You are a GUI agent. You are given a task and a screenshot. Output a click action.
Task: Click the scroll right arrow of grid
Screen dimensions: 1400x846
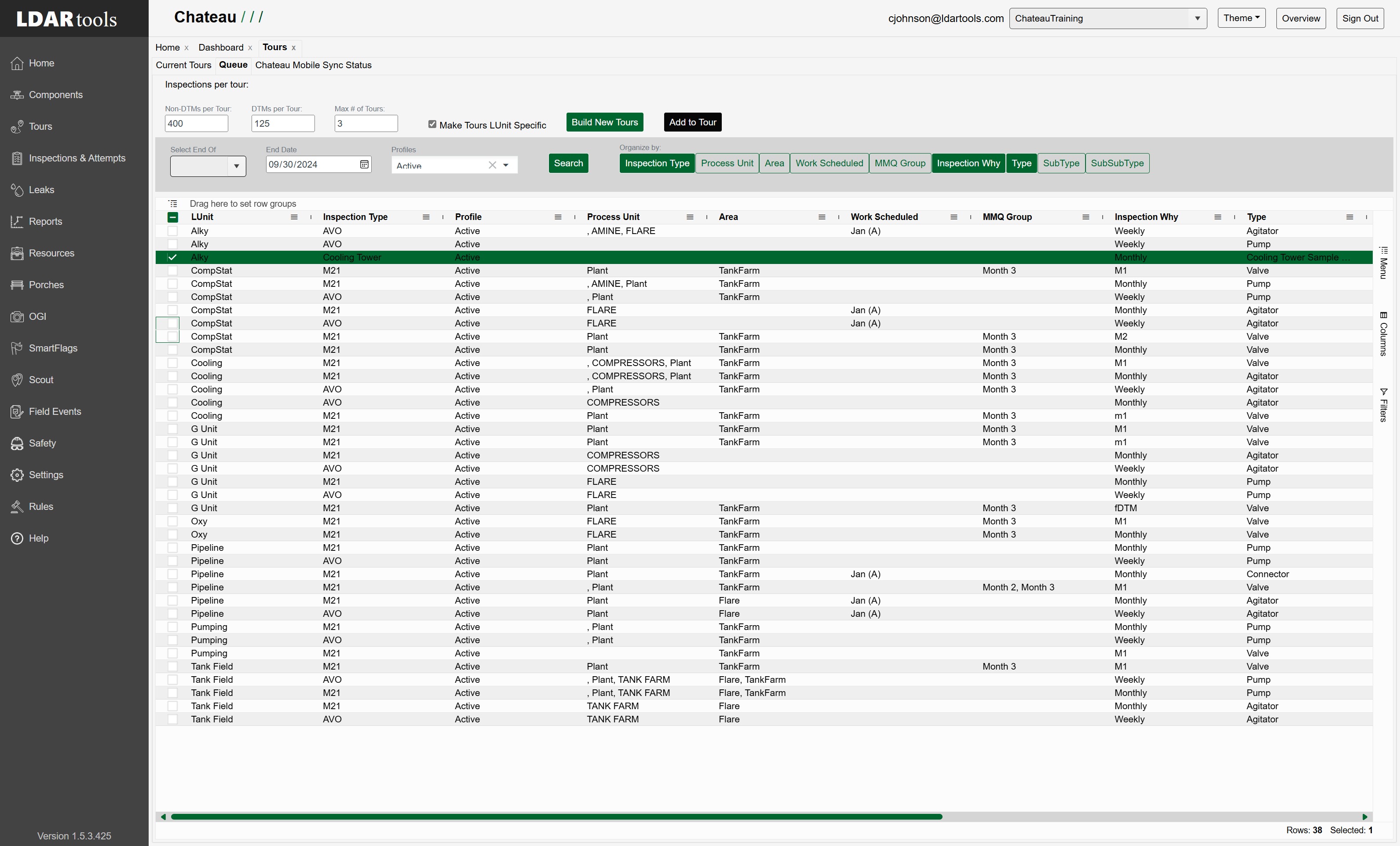click(1365, 817)
